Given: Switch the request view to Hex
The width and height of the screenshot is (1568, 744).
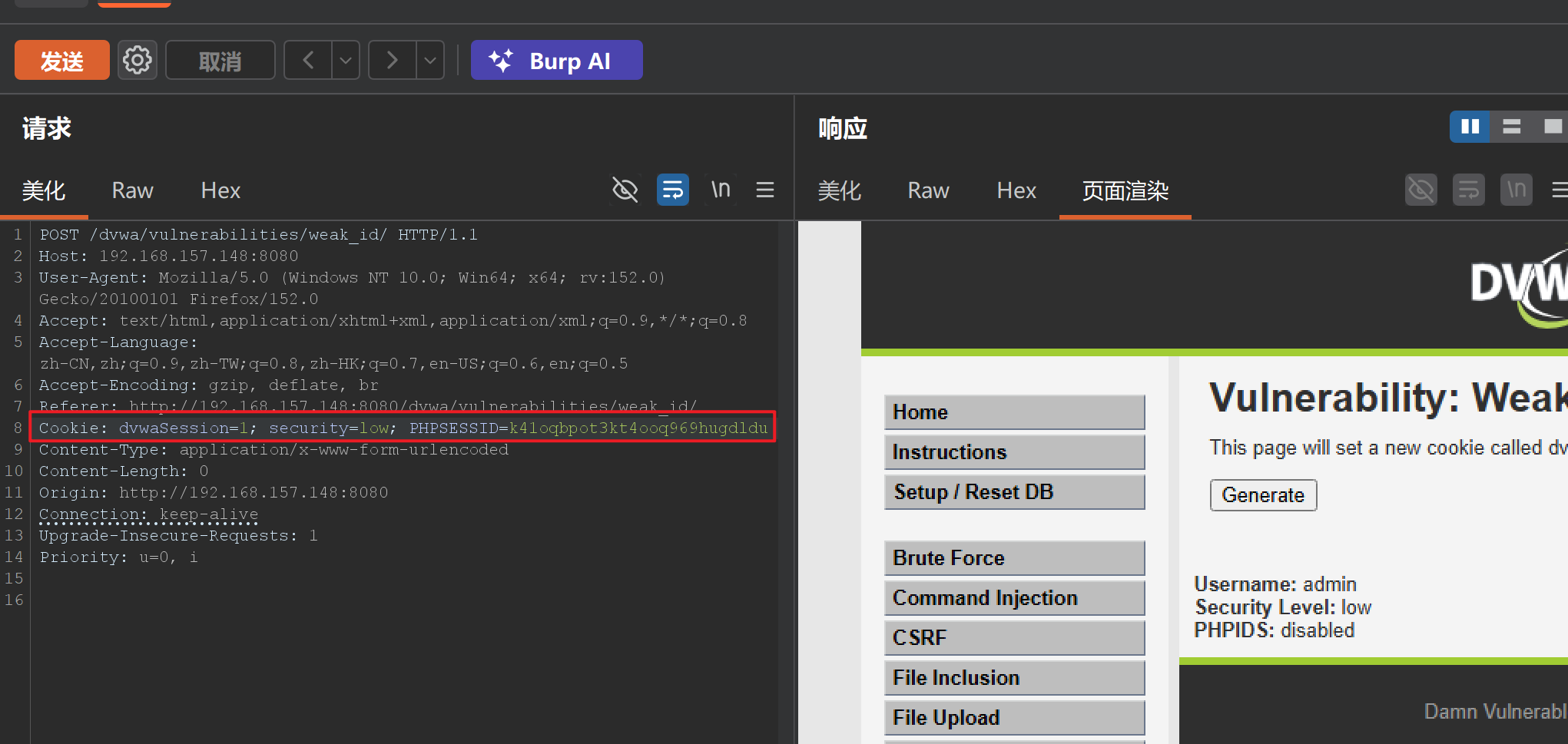Looking at the screenshot, I should click(x=220, y=190).
